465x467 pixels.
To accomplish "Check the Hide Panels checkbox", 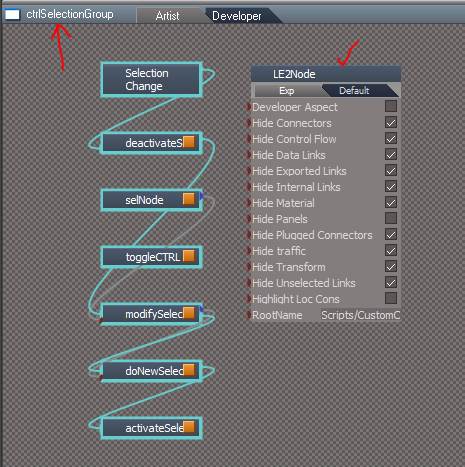I will tap(391, 218).
